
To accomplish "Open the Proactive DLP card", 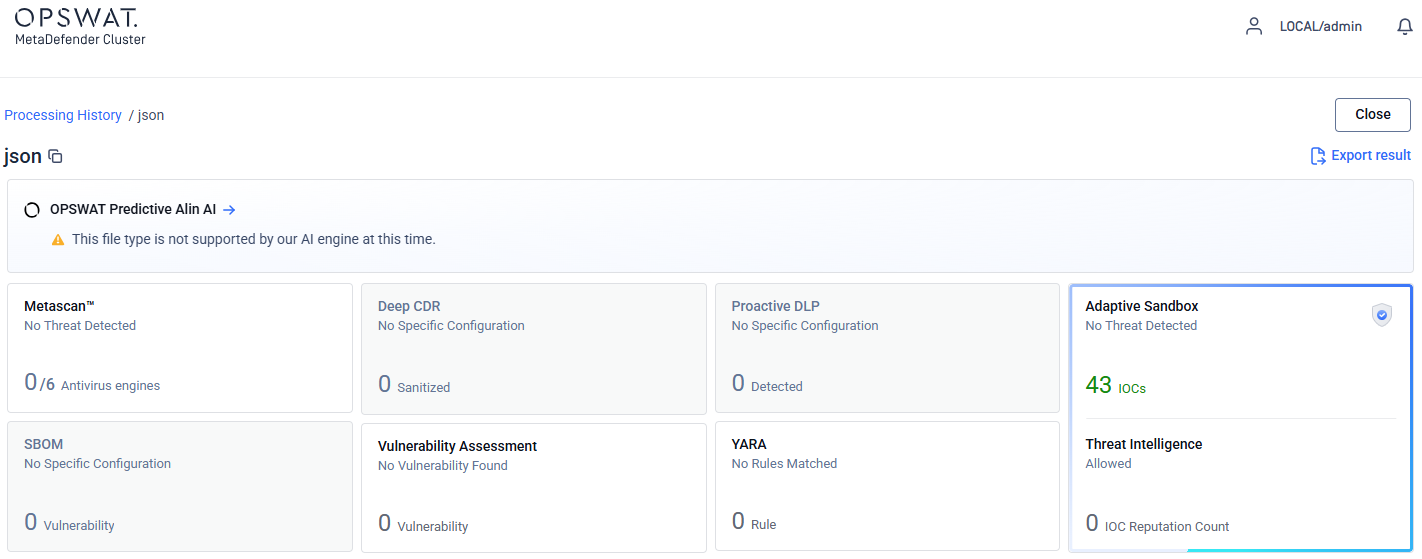I will pos(887,347).
